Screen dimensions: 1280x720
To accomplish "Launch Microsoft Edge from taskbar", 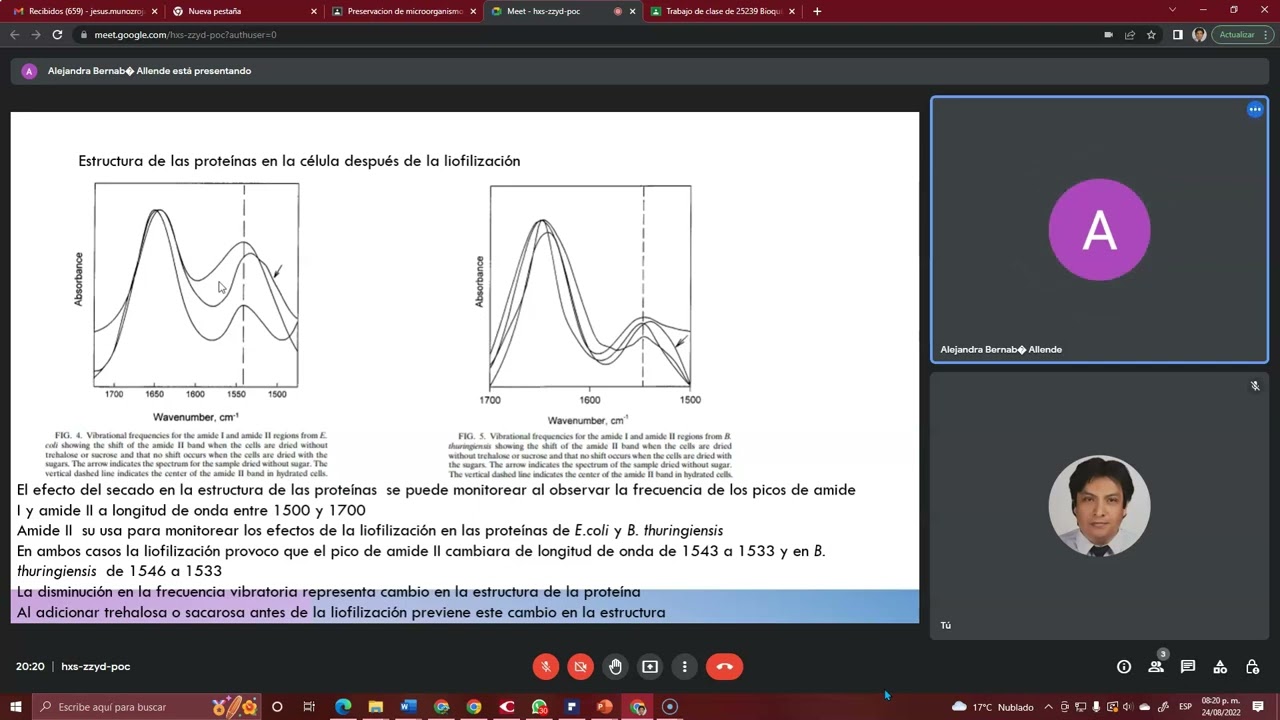I will point(343,707).
